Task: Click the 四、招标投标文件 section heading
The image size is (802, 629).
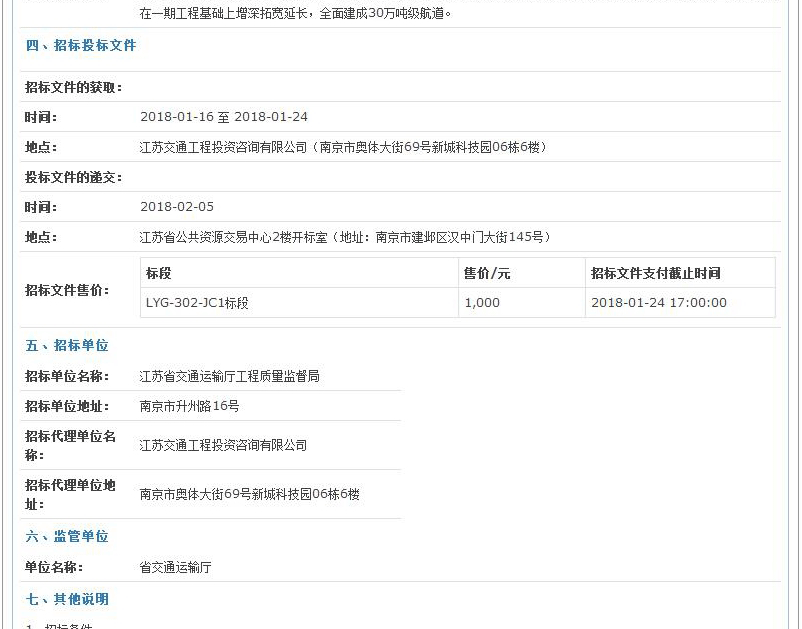Action: 81,45
